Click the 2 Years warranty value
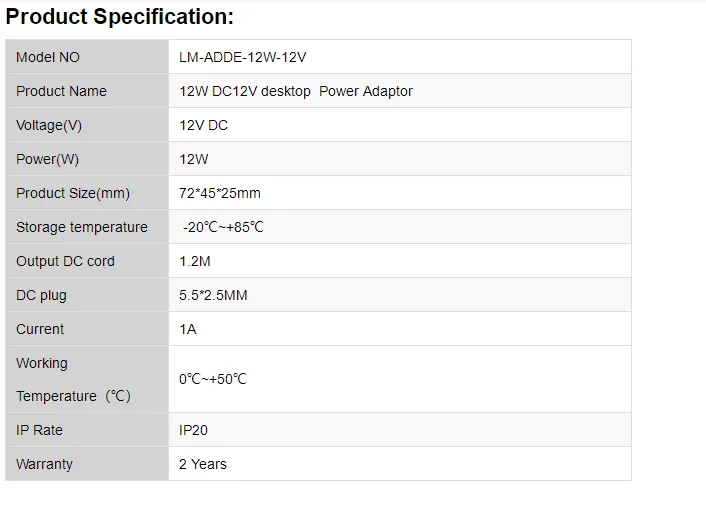This screenshot has height=511, width=706. pyautogui.click(x=202, y=464)
